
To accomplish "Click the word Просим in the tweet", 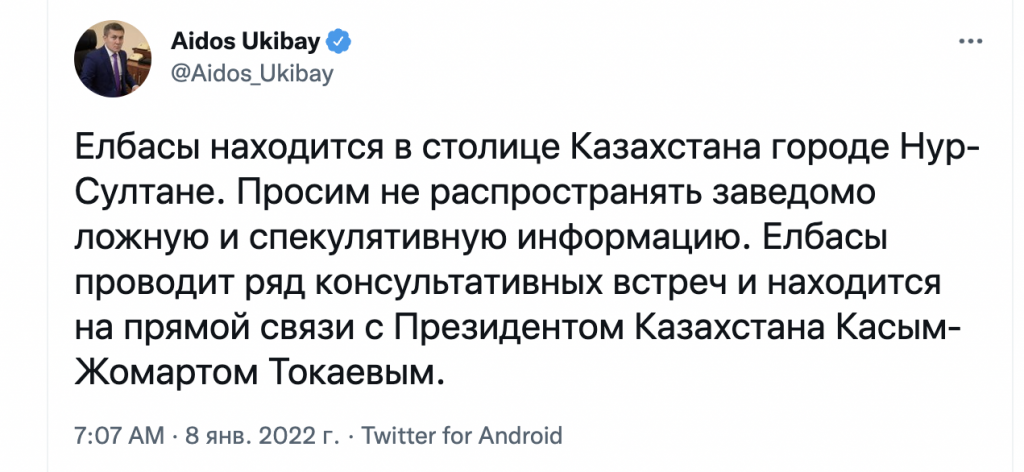I will point(306,195).
